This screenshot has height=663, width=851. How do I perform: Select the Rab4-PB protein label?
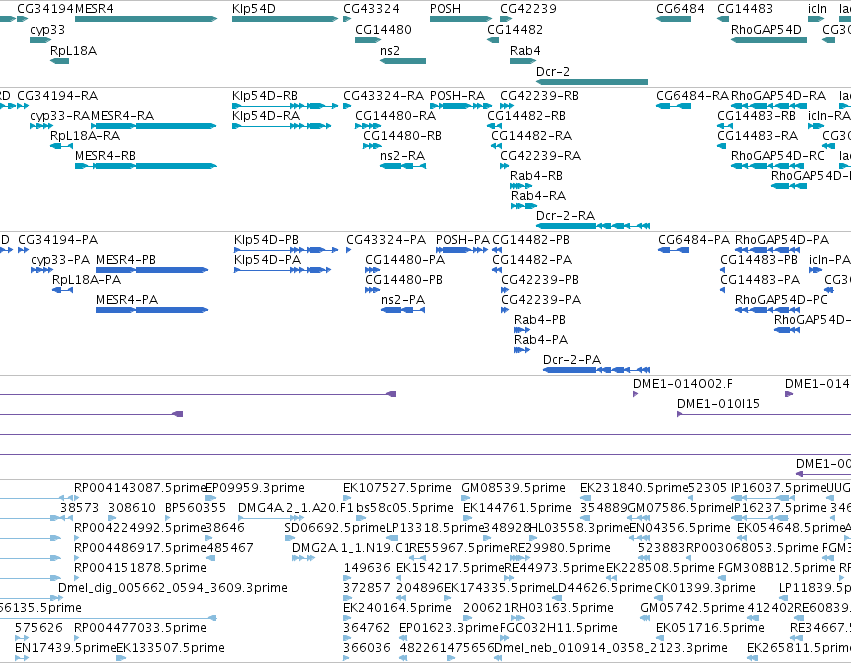pos(540,320)
